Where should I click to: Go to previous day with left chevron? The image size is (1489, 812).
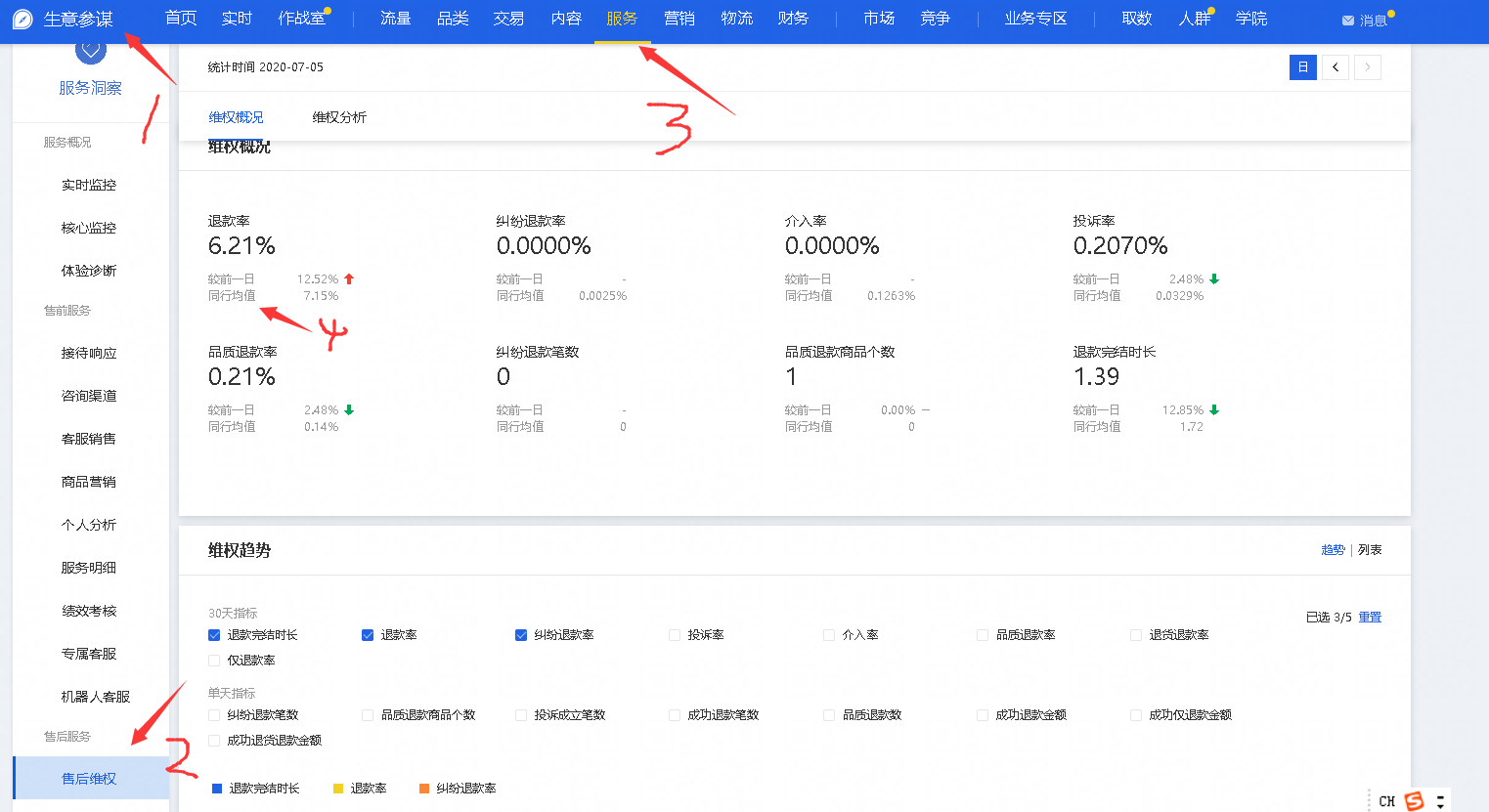coord(1336,67)
